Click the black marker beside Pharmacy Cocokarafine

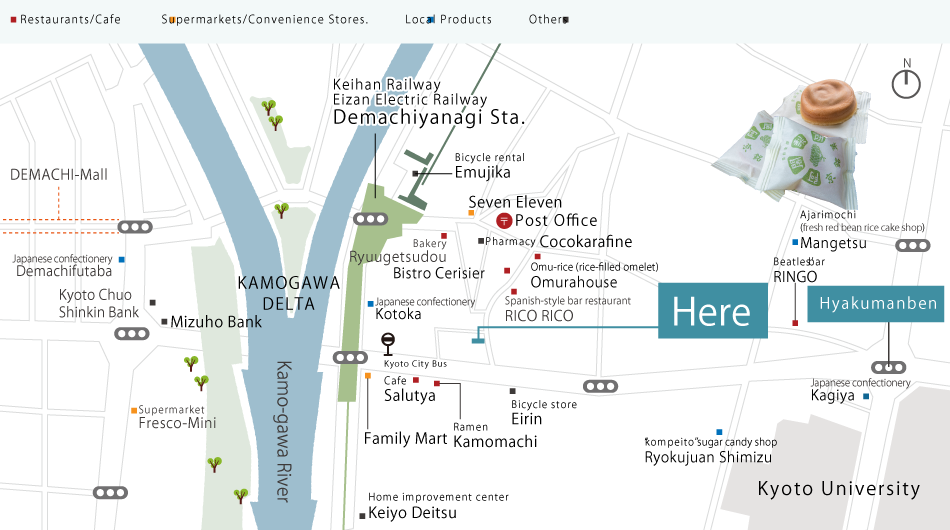481,241
